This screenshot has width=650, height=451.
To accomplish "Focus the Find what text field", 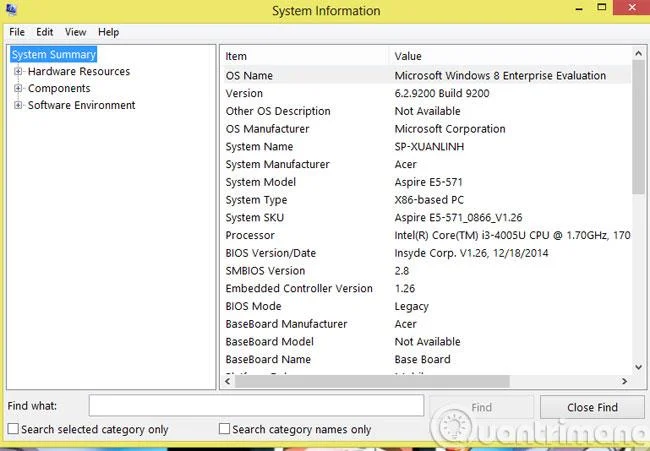I will 256,405.
